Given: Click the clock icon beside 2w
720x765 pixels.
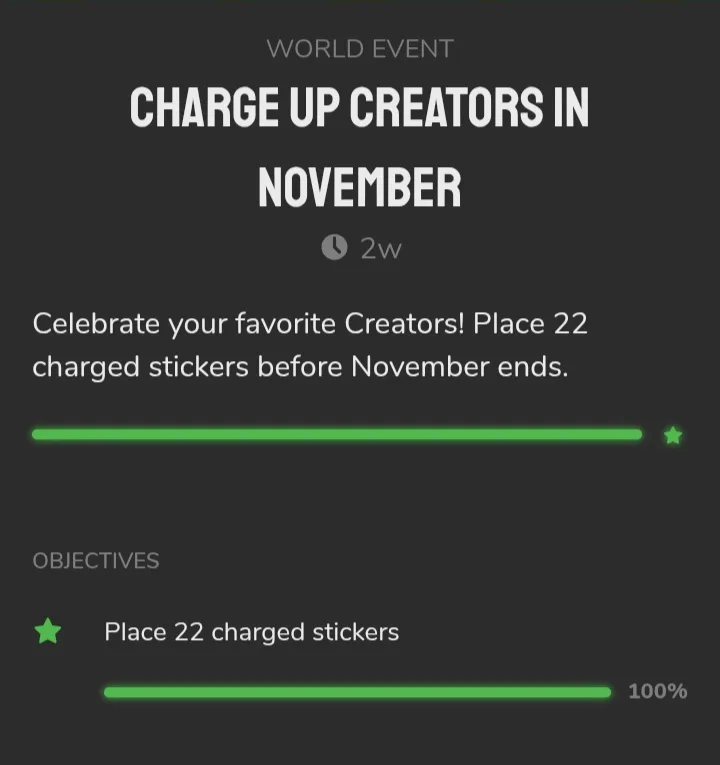Looking at the screenshot, I should [x=334, y=248].
